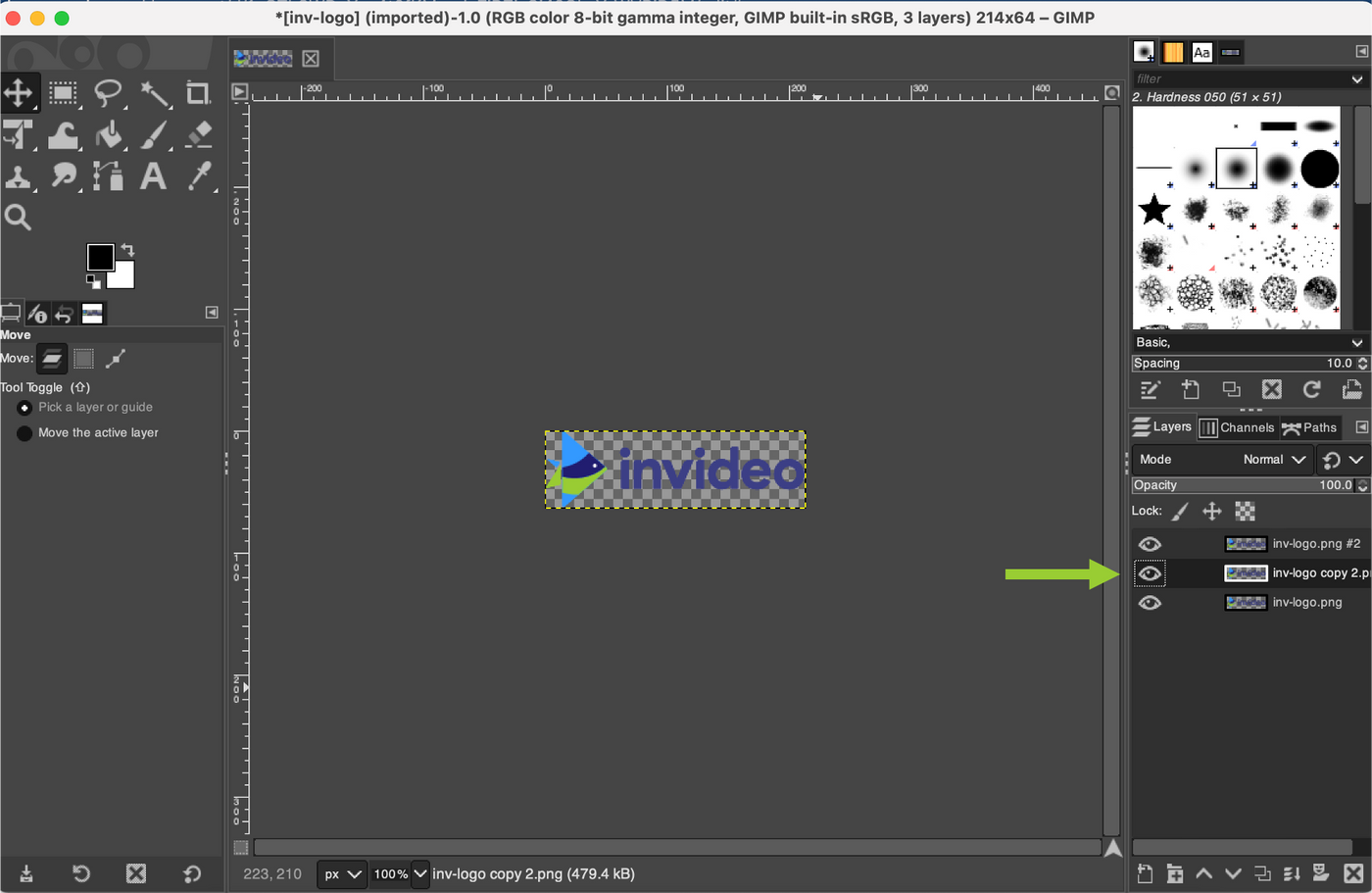Select the star shaped brush
The width and height of the screenshot is (1372, 893).
click(1154, 209)
